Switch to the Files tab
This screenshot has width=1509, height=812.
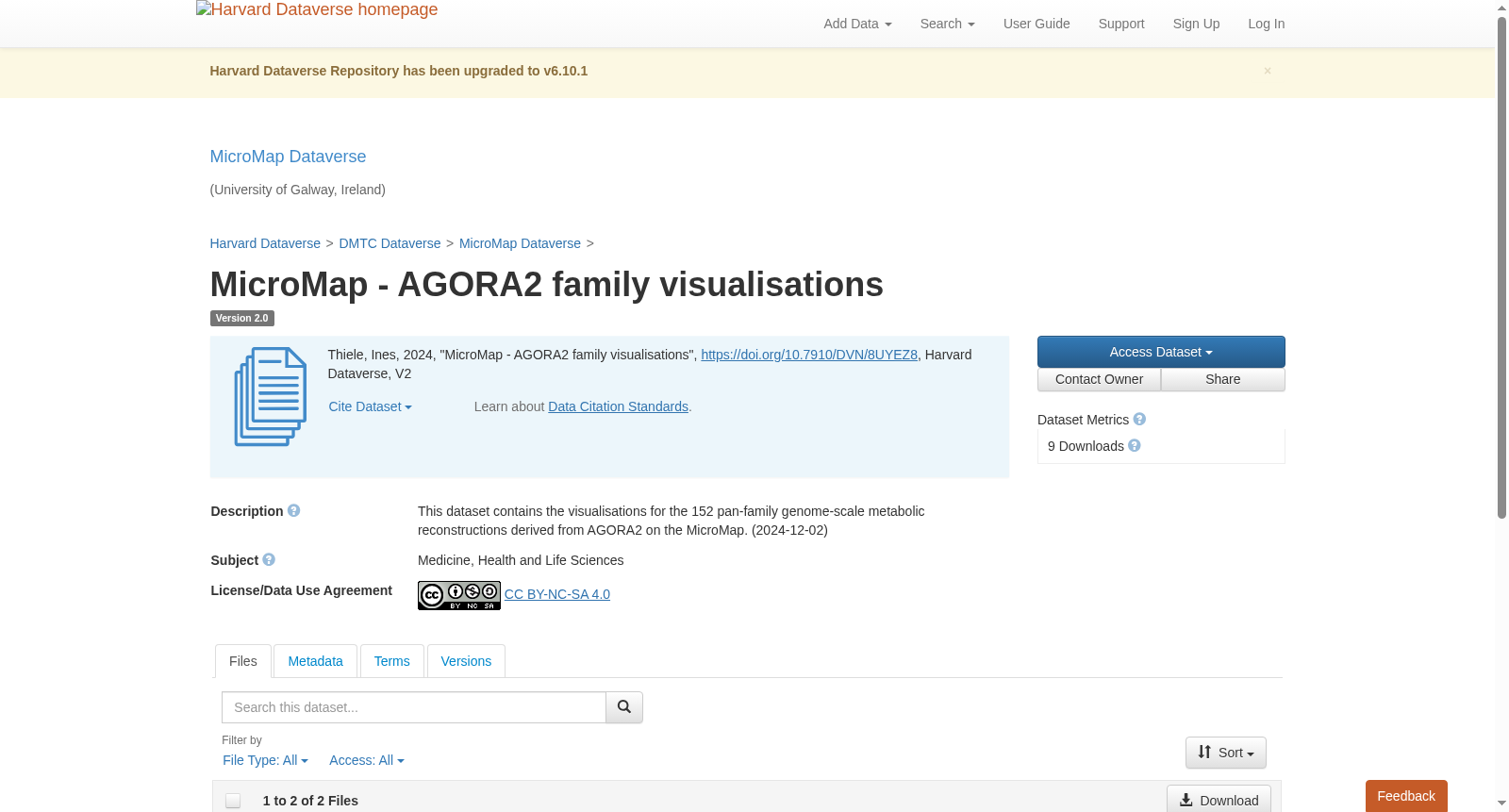coord(243,661)
